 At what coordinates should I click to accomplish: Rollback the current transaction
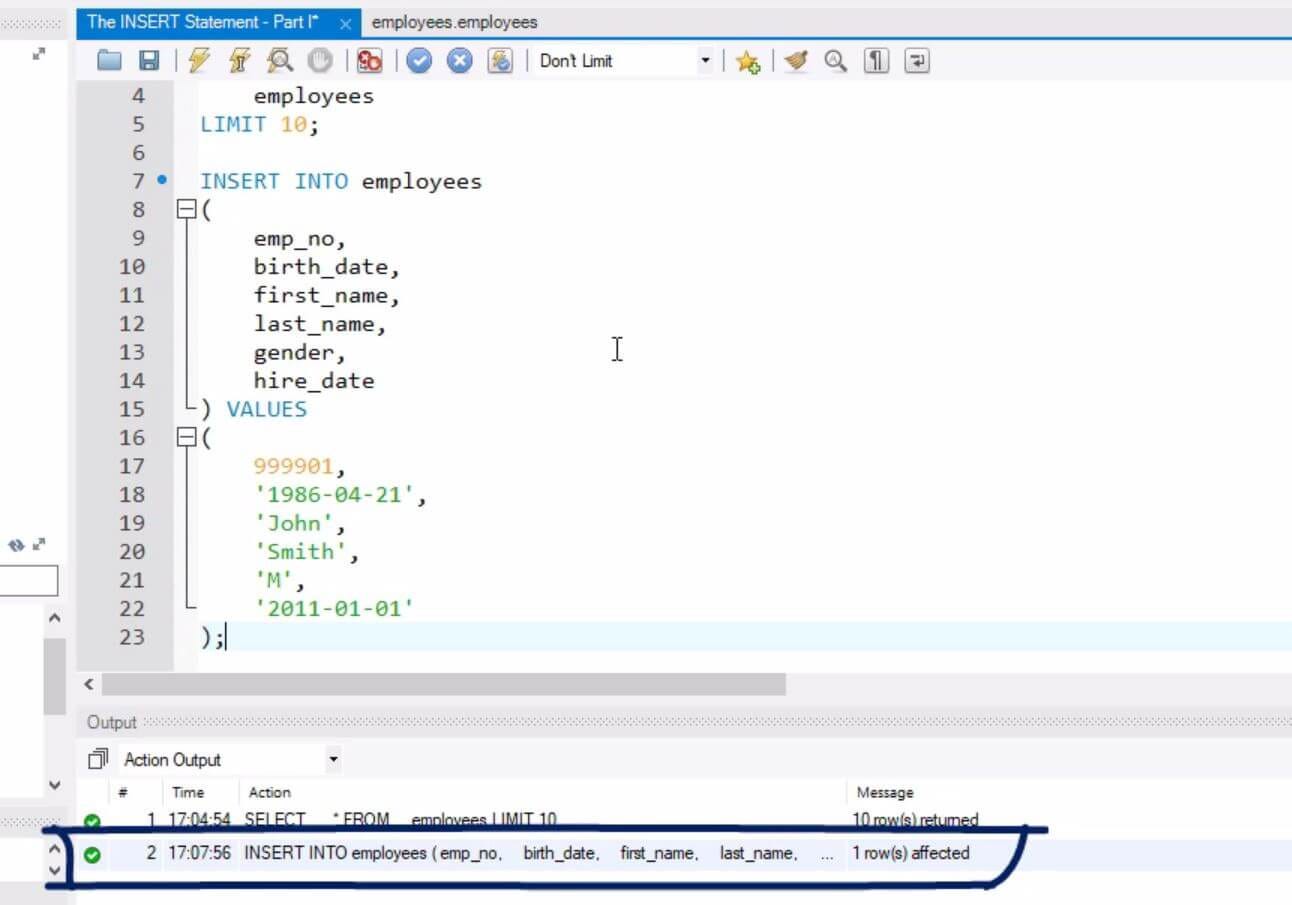click(458, 60)
